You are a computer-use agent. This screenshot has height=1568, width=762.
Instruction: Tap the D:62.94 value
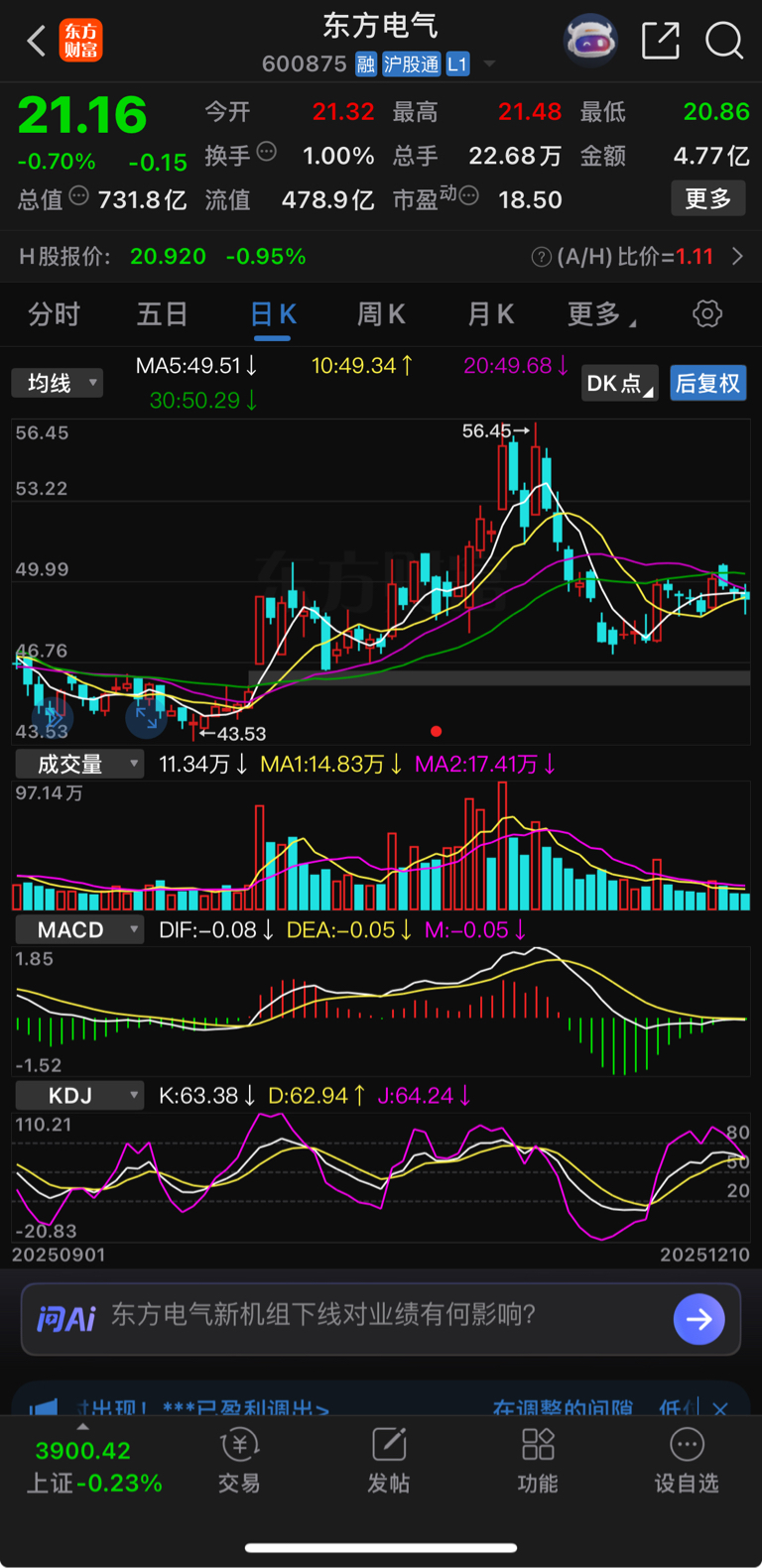[x=317, y=1096]
